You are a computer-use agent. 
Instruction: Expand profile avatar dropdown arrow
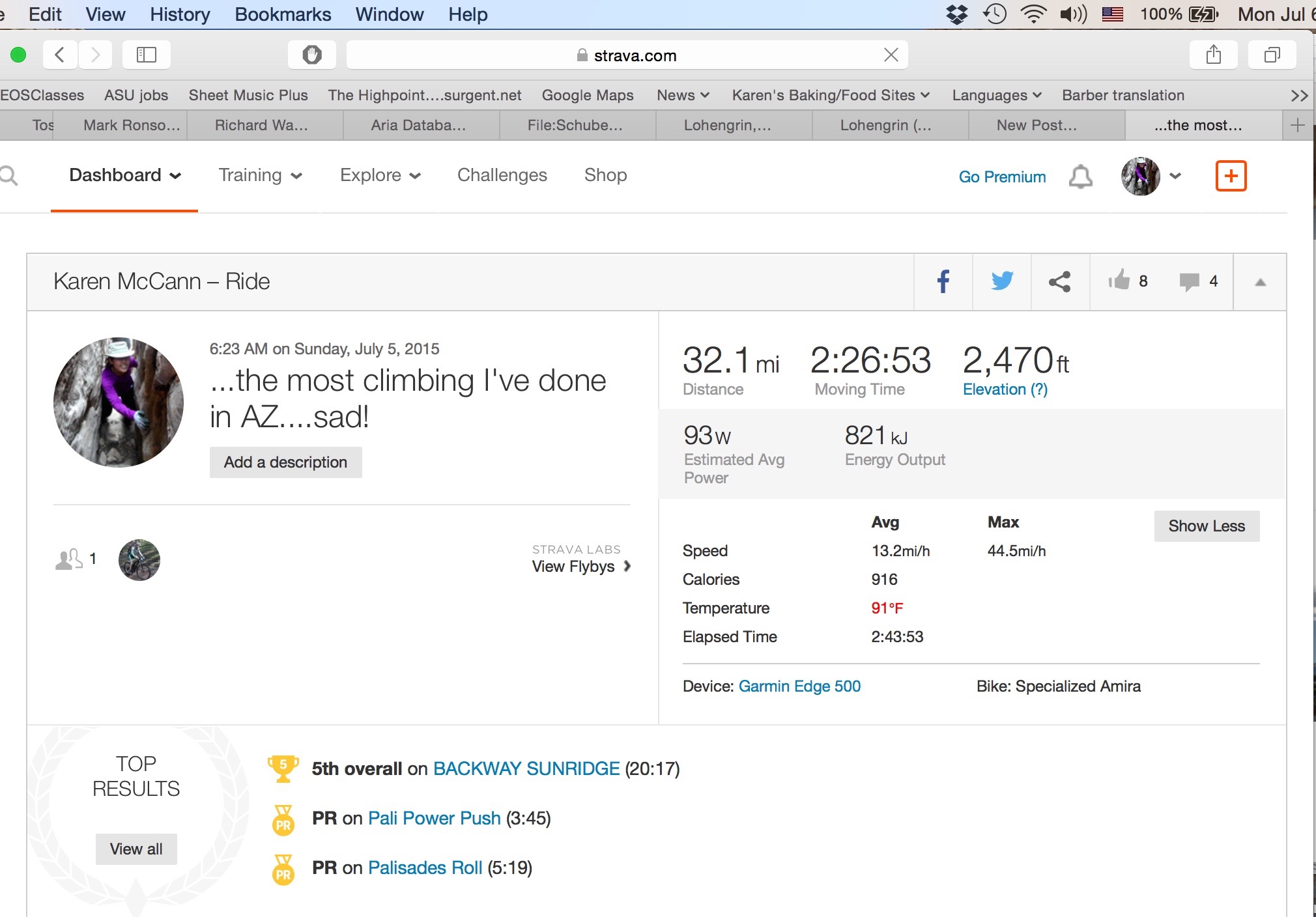pyautogui.click(x=1175, y=176)
